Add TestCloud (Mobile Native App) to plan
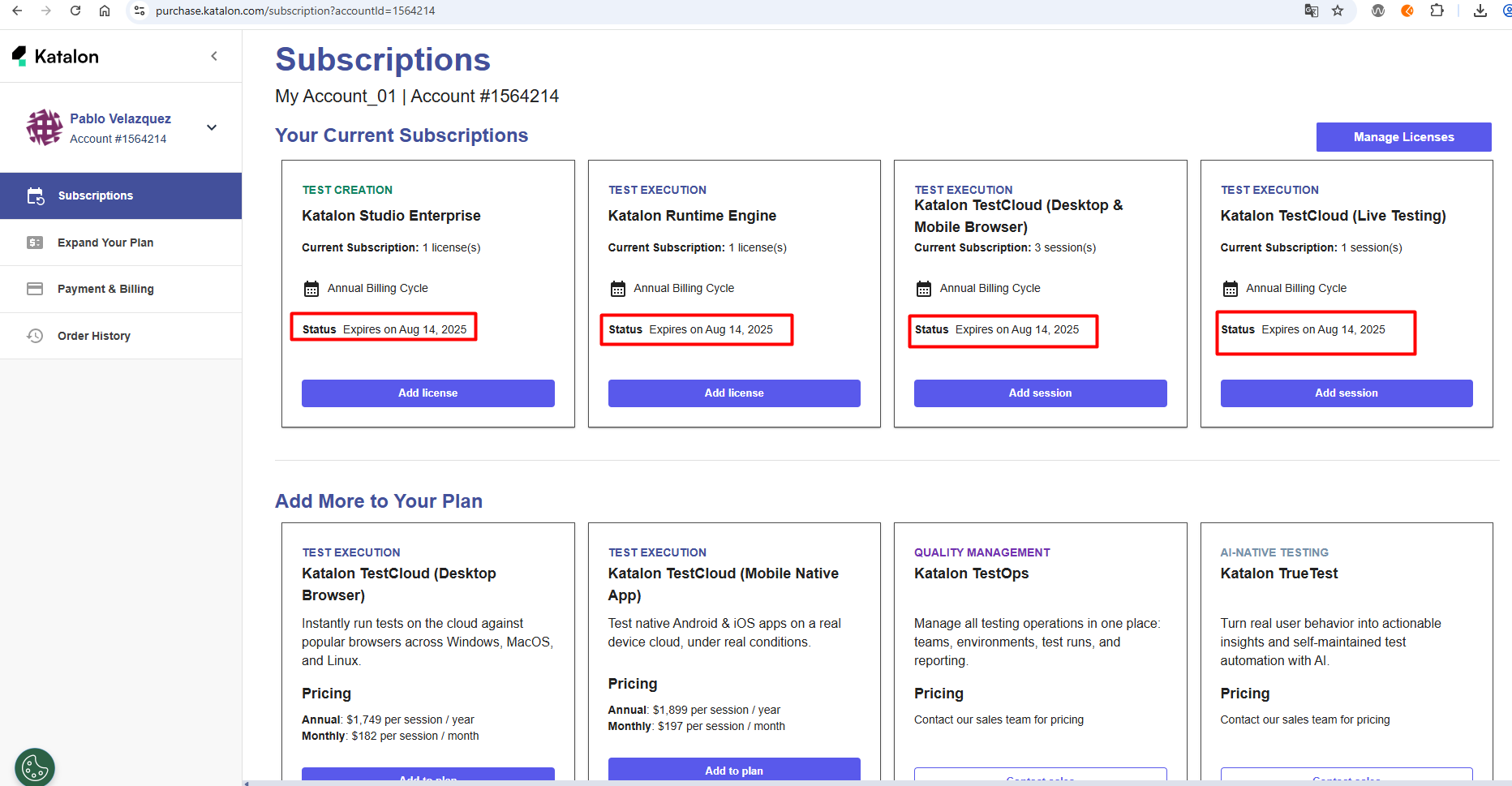 pyautogui.click(x=733, y=770)
